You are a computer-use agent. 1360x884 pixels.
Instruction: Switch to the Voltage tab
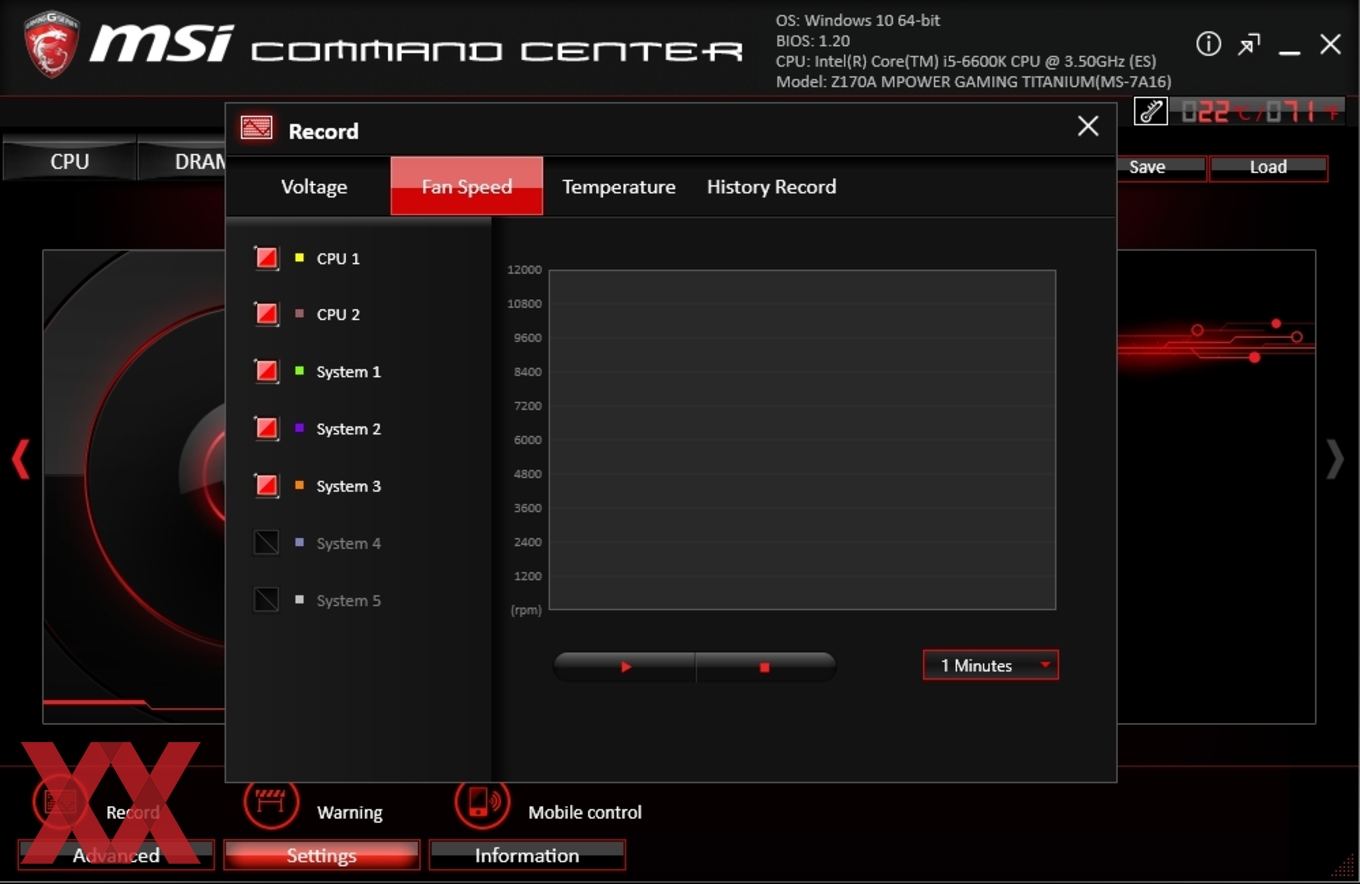click(x=314, y=186)
